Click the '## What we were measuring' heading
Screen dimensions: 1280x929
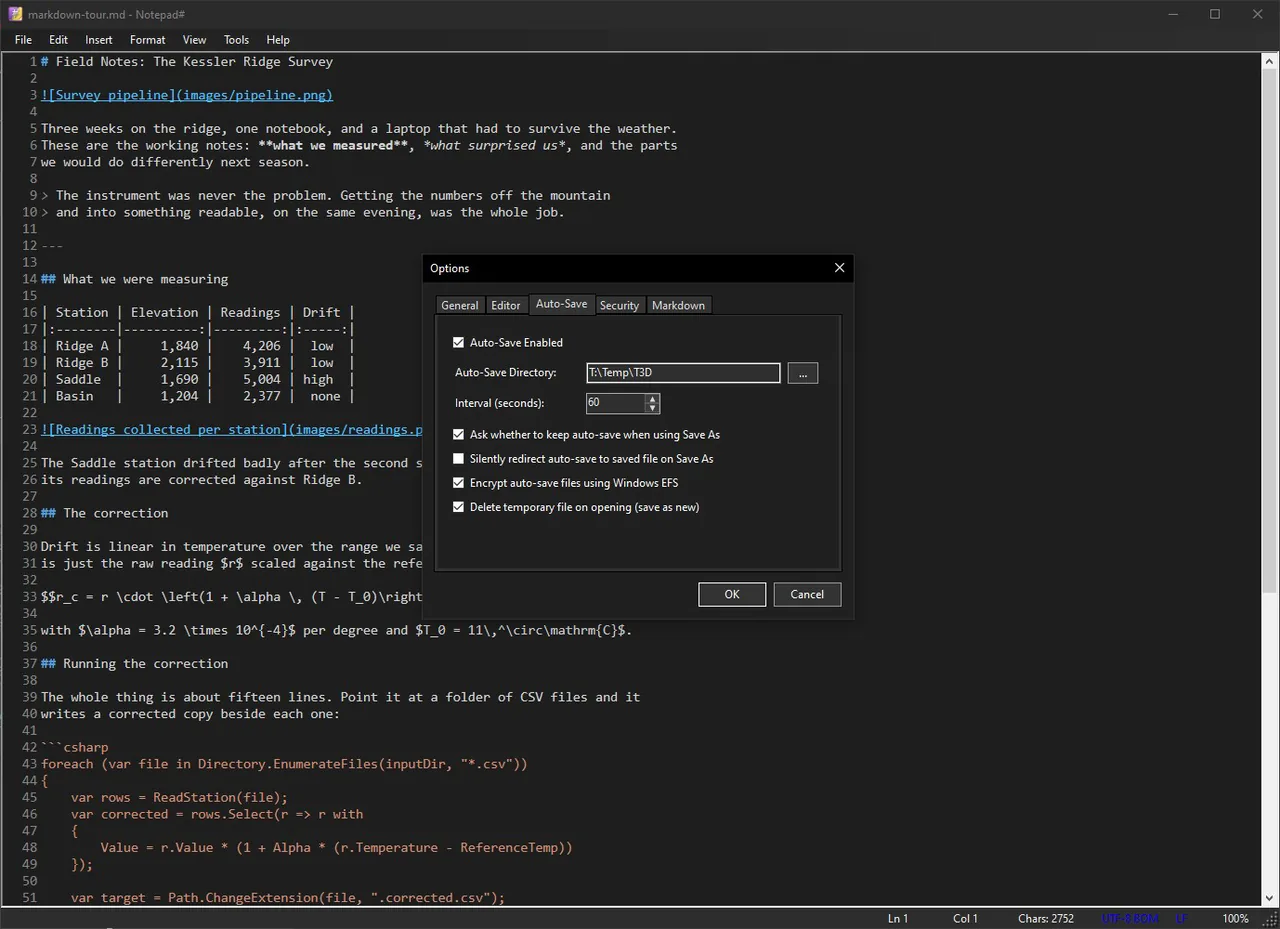point(135,279)
